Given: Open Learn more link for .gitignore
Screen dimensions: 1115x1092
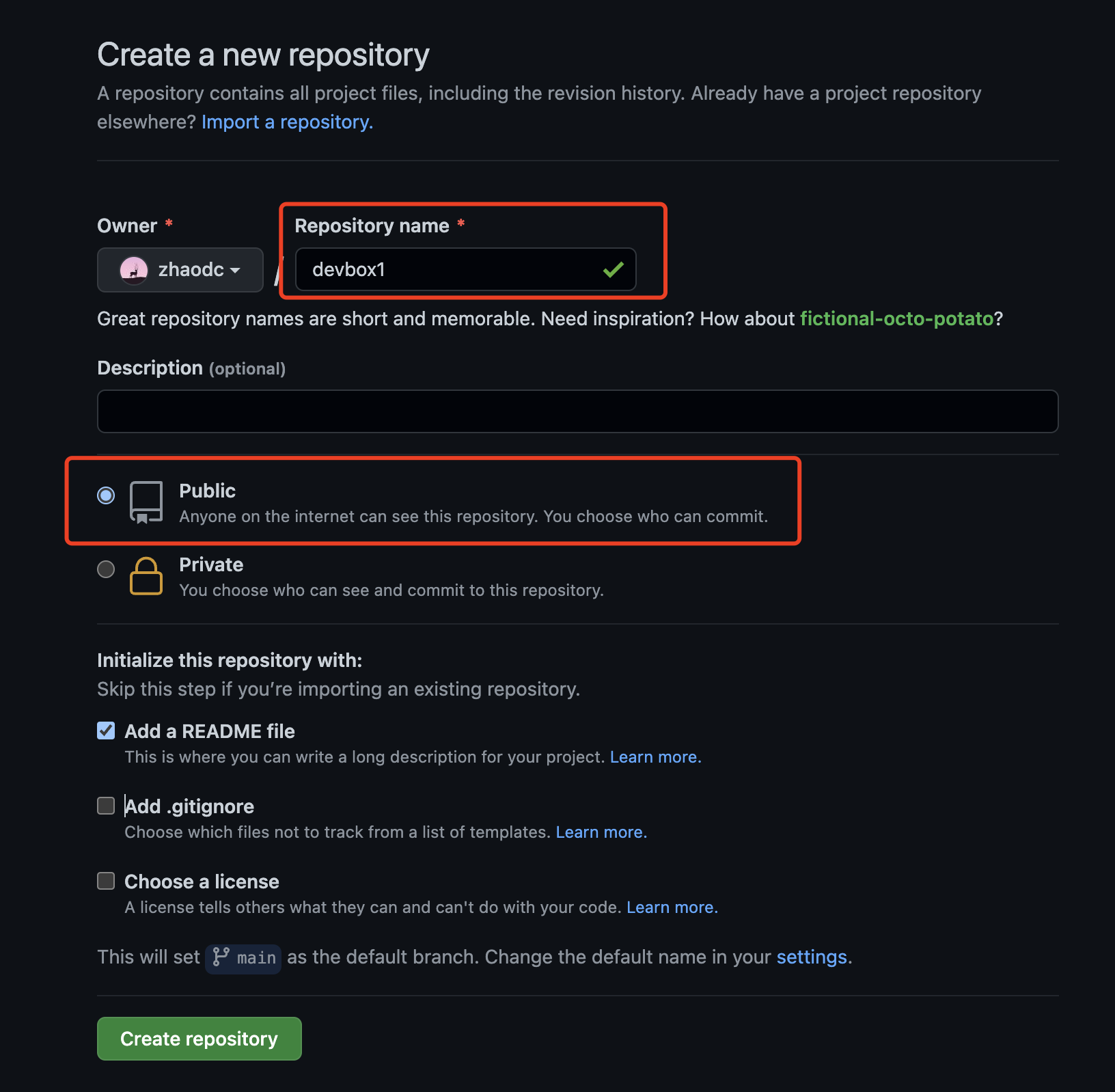Looking at the screenshot, I should pyautogui.click(x=601, y=832).
